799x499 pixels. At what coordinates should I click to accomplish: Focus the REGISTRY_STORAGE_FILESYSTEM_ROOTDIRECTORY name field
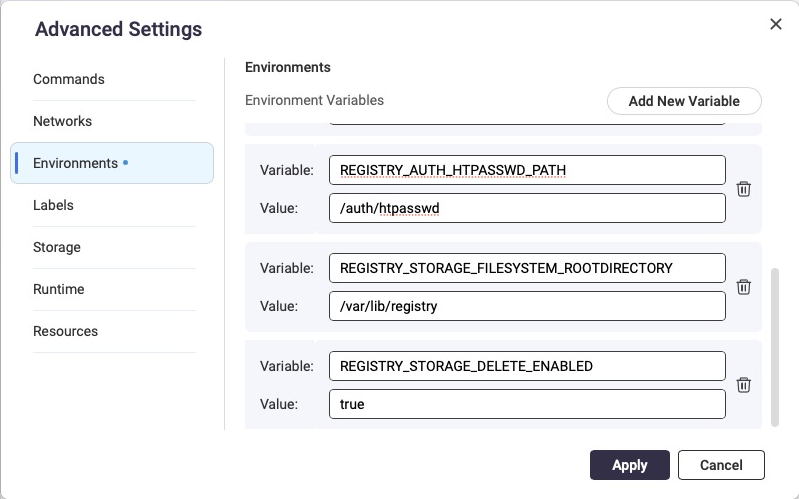coord(527,268)
